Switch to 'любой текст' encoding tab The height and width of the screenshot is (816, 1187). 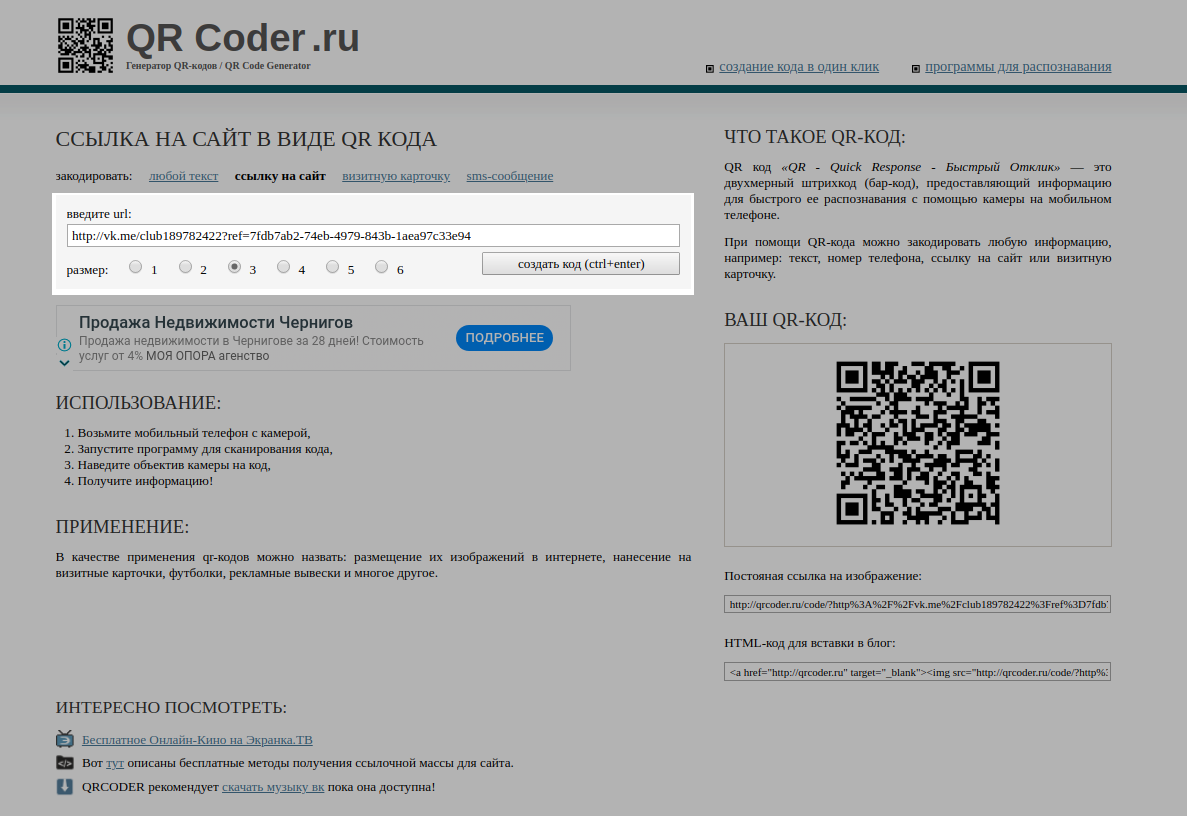pyautogui.click(x=183, y=176)
